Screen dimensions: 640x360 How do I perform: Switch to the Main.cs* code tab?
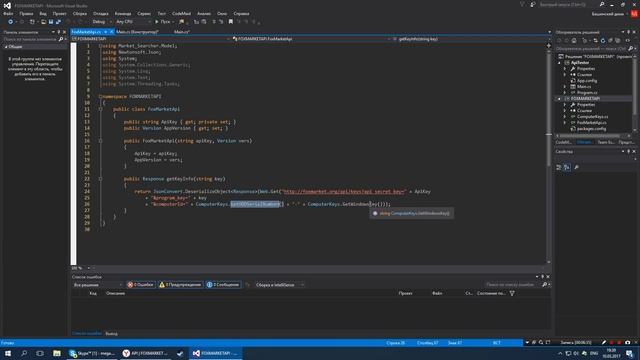point(182,31)
